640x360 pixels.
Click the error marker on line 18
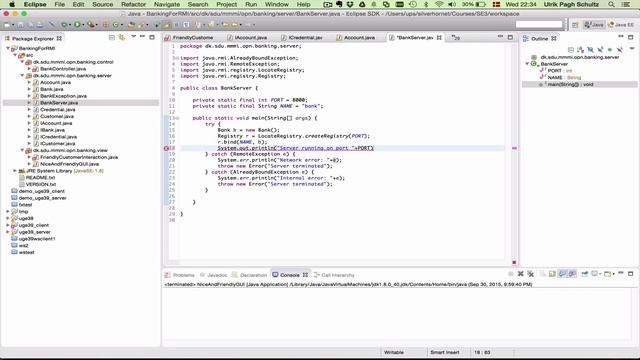(x=167, y=148)
